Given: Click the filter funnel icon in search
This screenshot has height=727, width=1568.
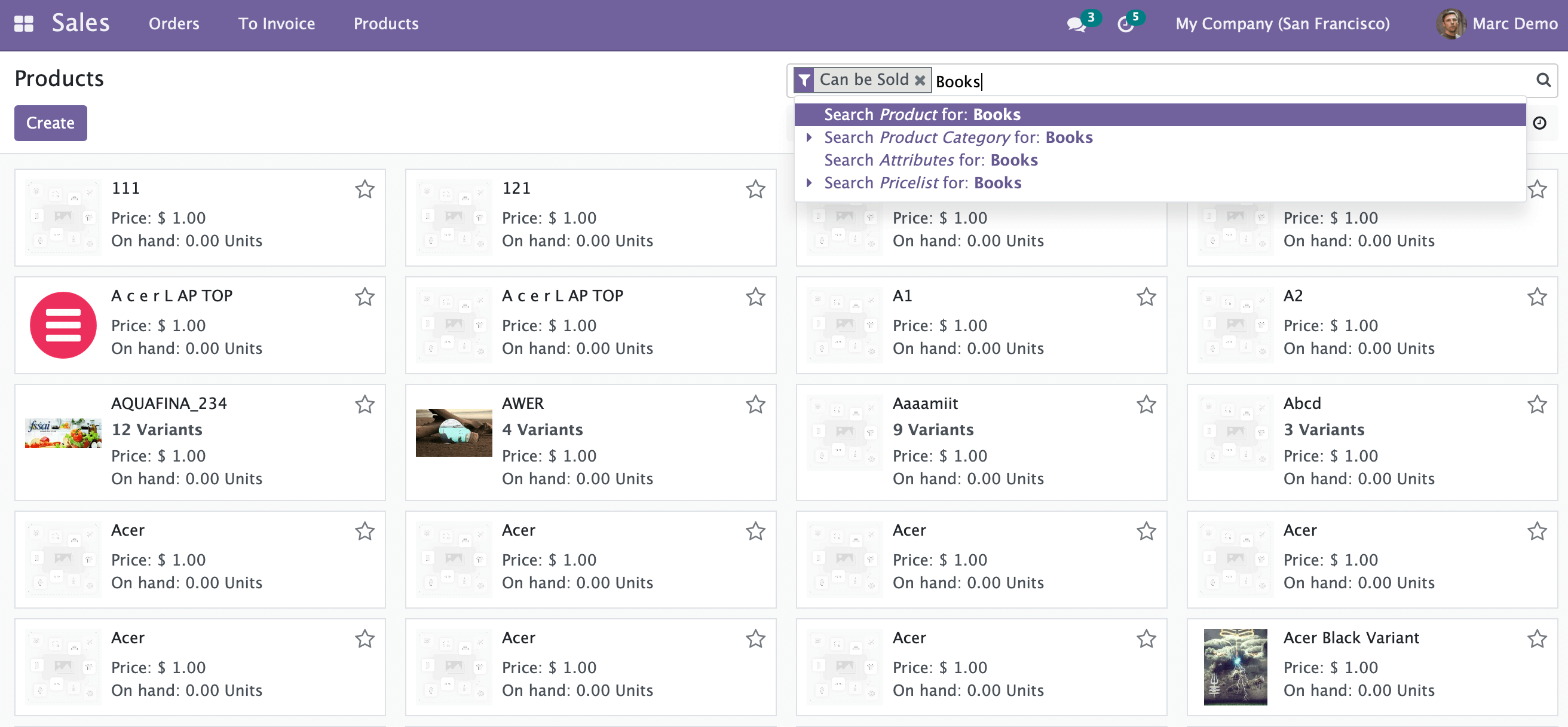Looking at the screenshot, I should coord(804,80).
